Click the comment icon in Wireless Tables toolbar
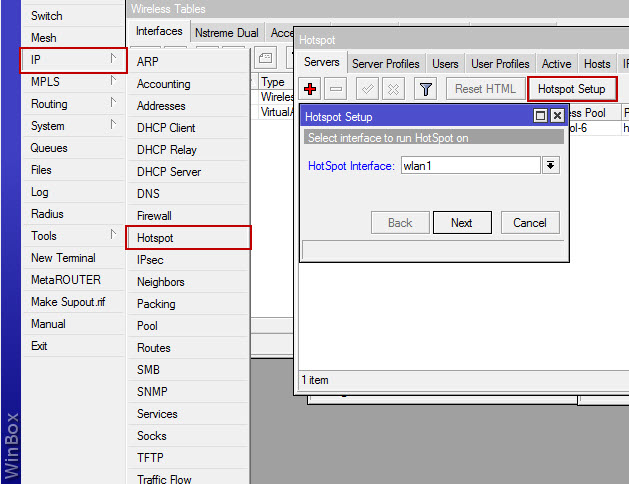The width and height of the screenshot is (629, 484). (x=266, y=58)
